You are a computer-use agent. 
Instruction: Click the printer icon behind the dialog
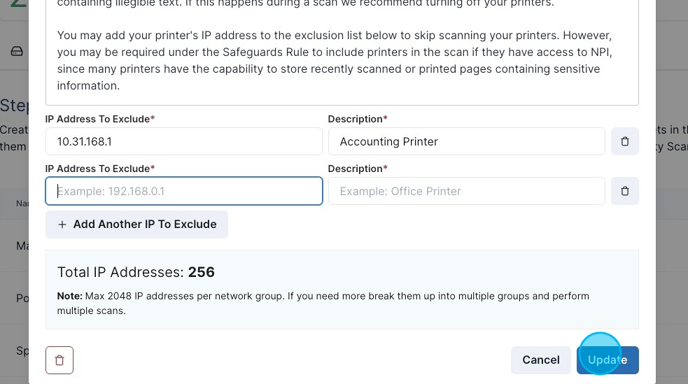17,51
